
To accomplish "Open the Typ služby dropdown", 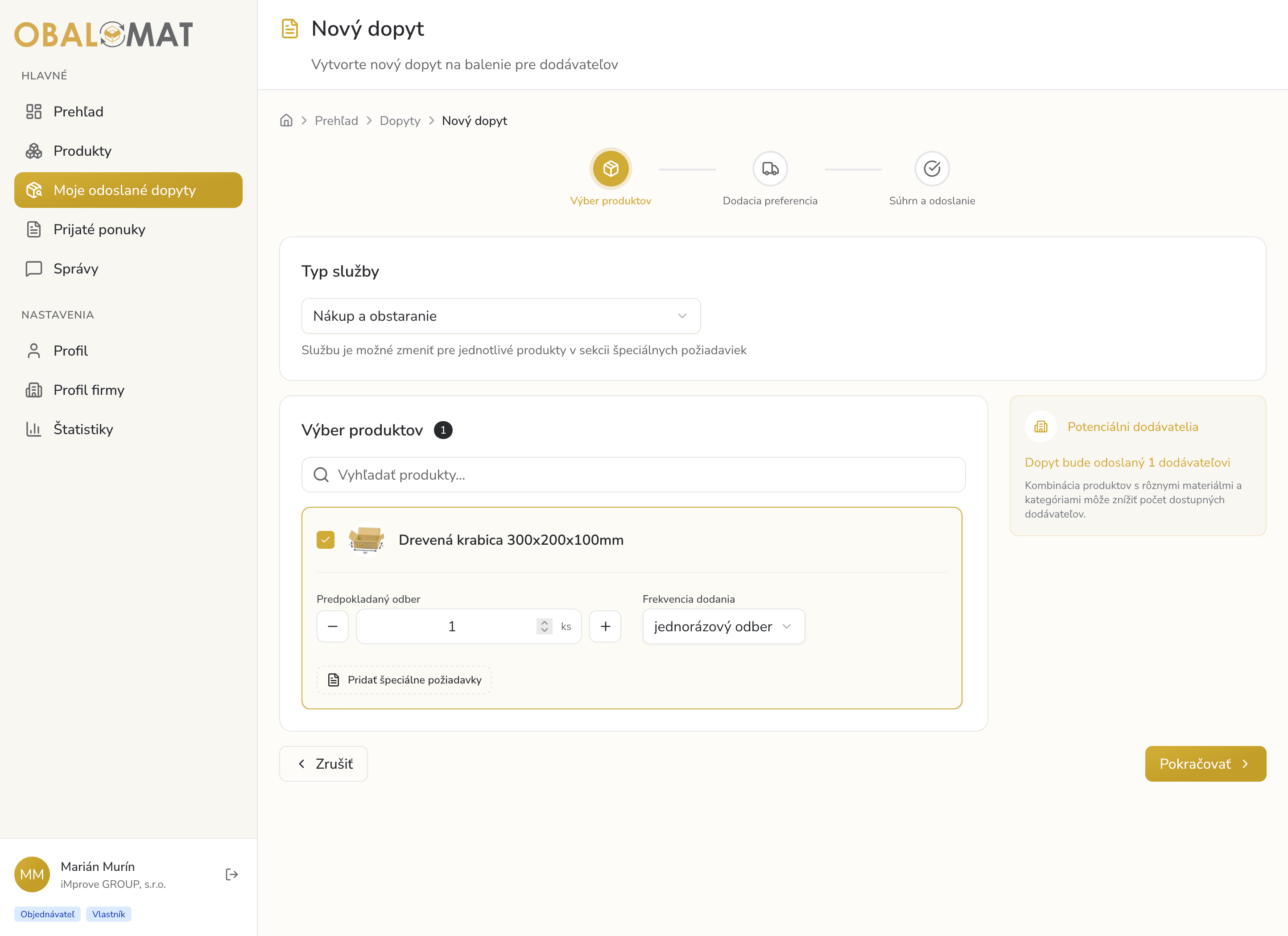I will (x=500, y=316).
